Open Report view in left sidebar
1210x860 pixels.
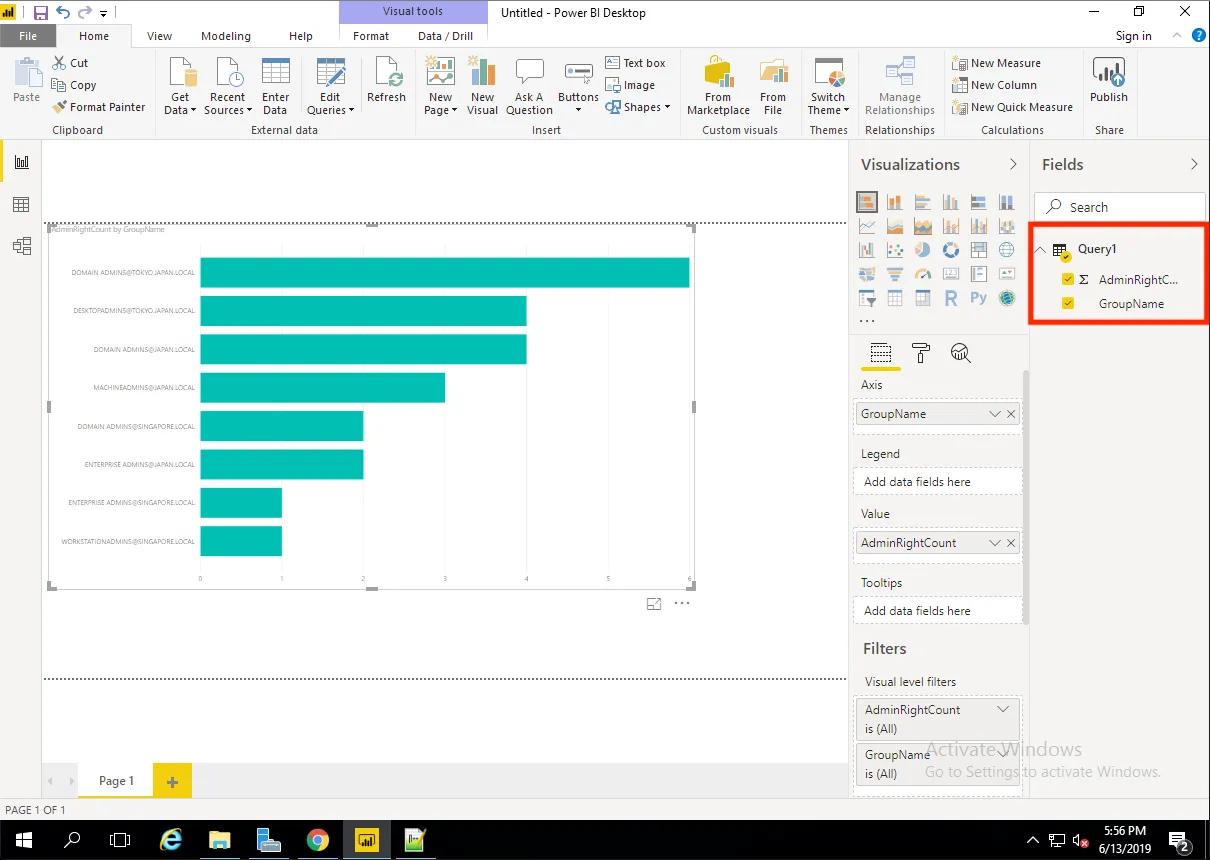(x=21, y=162)
